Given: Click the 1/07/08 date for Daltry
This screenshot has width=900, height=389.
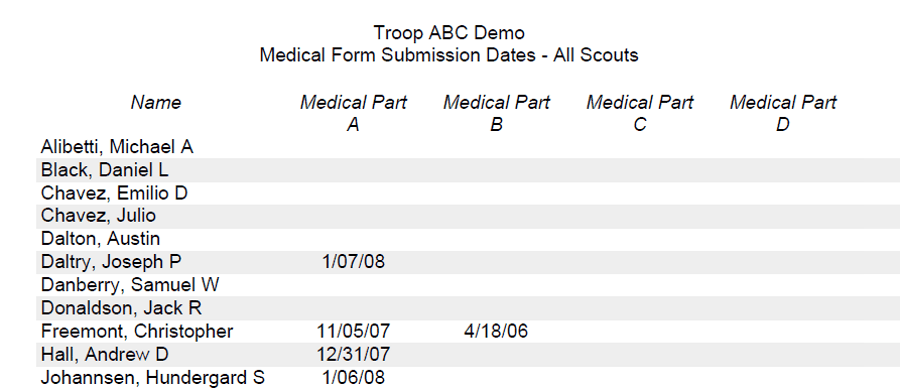Looking at the screenshot, I should click(354, 262).
